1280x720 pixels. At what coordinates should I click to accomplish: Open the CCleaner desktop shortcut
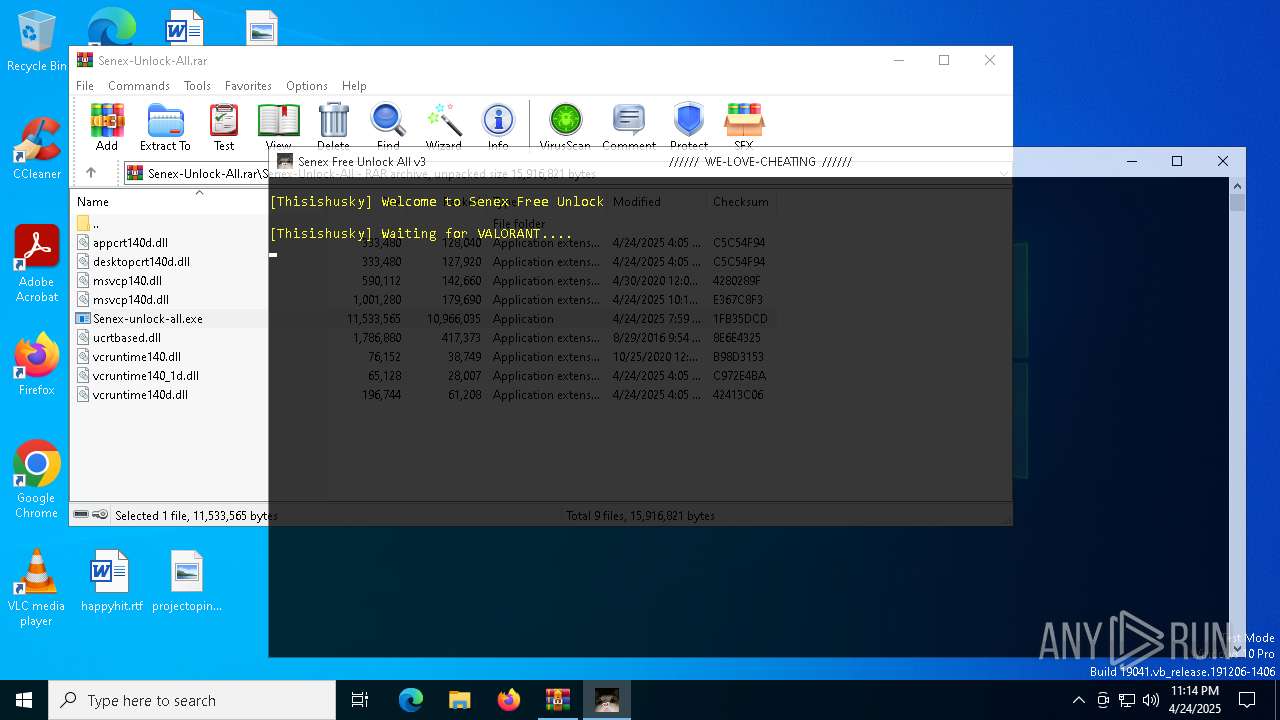36,149
